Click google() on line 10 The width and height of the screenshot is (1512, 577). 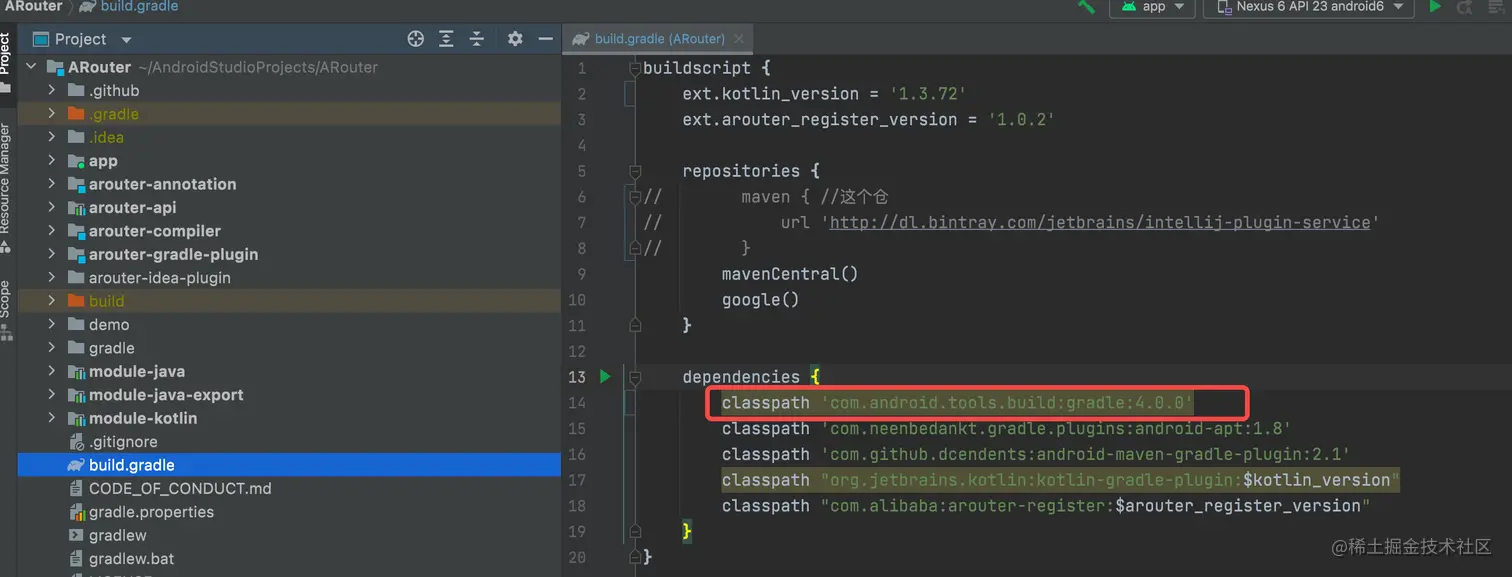click(760, 300)
